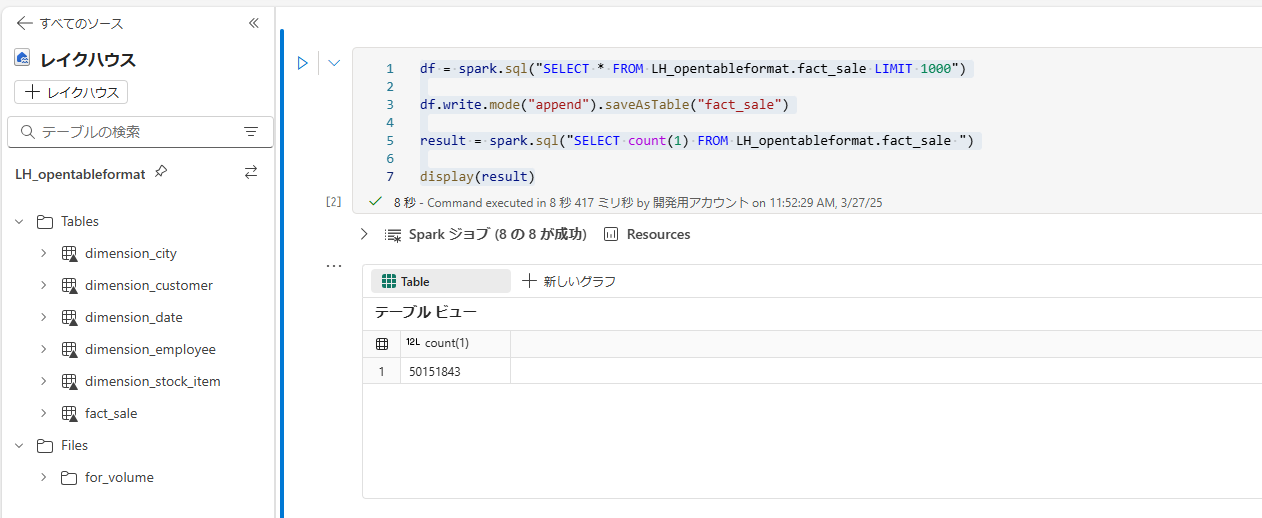Click the fact_sale table icon
This screenshot has width=1262, height=518.
(x=69, y=414)
